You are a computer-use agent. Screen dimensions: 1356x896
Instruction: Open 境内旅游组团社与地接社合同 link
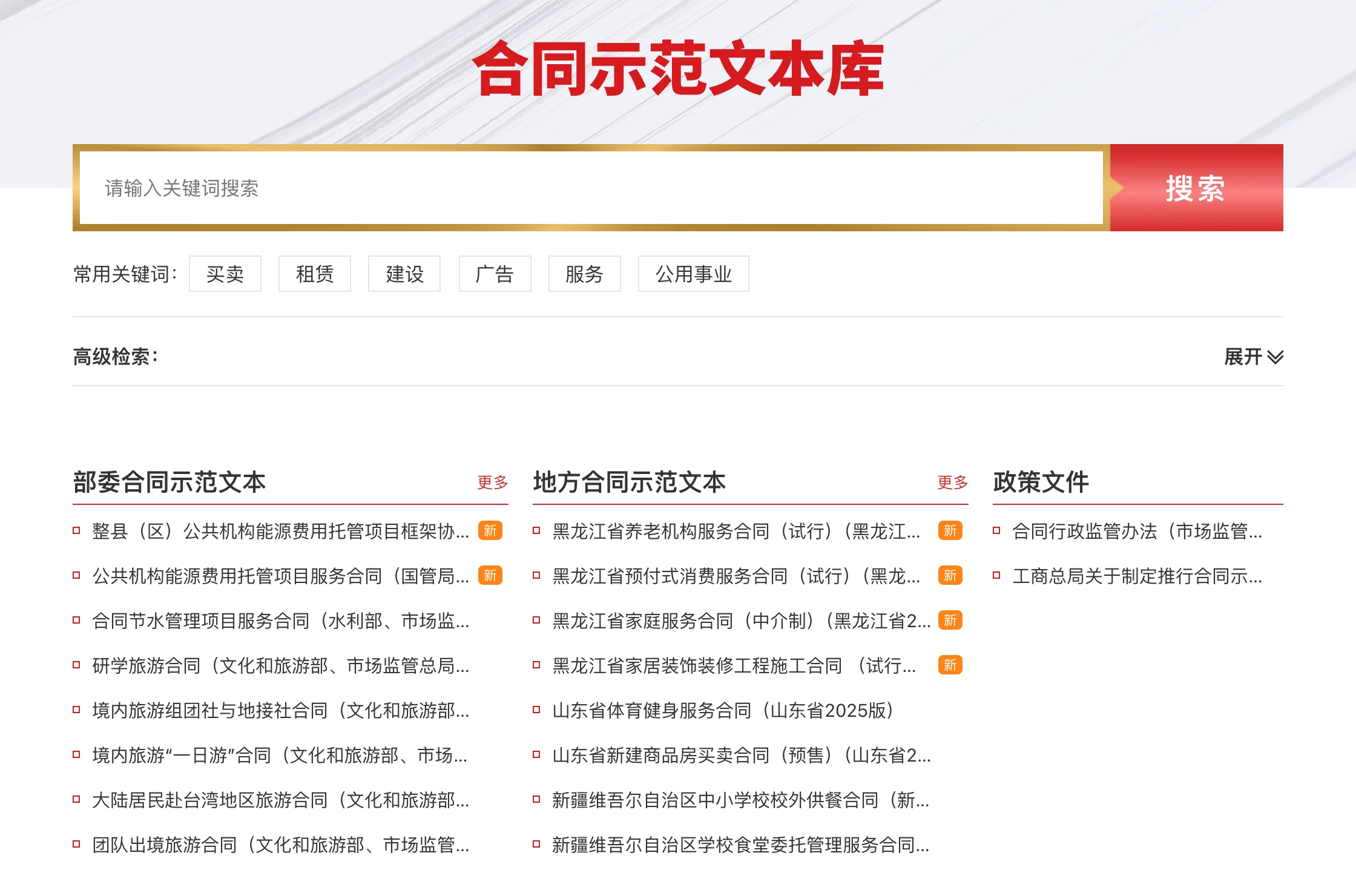[280, 710]
